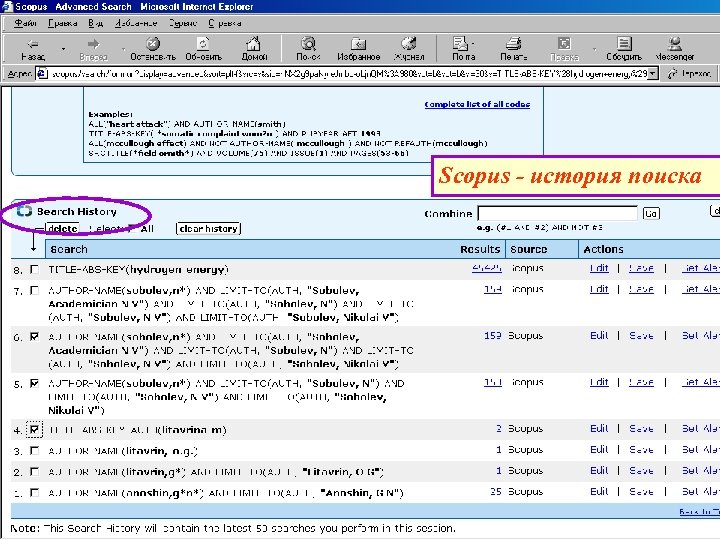Check the box for search 3 litavrin, o.g.
This screenshot has width=720, height=540.
point(34,450)
